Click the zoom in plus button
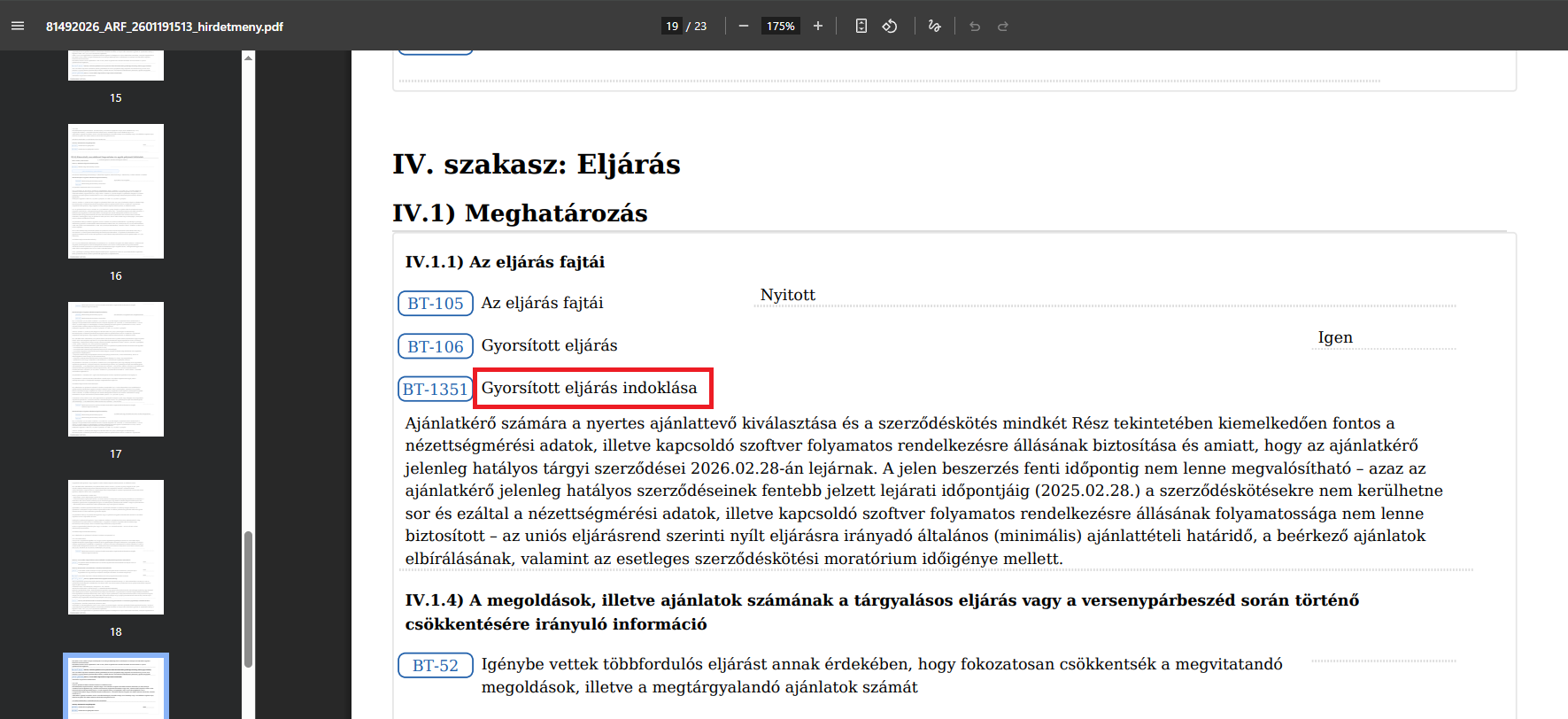1568x719 pixels. [818, 27]
